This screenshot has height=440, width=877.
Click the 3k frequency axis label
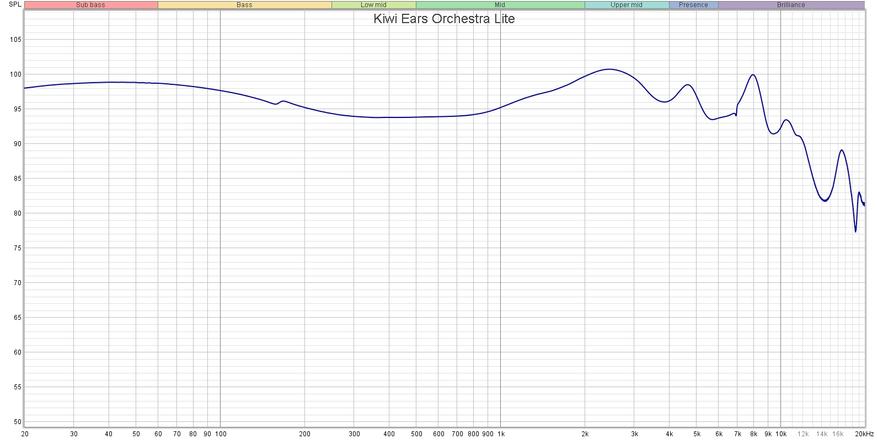point(634,434)
